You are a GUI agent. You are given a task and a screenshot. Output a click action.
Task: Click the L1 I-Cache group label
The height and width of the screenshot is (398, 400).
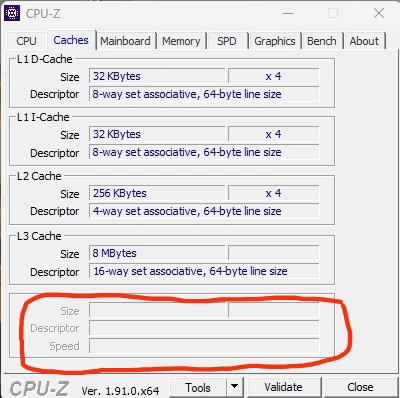[x=43, y=117]
